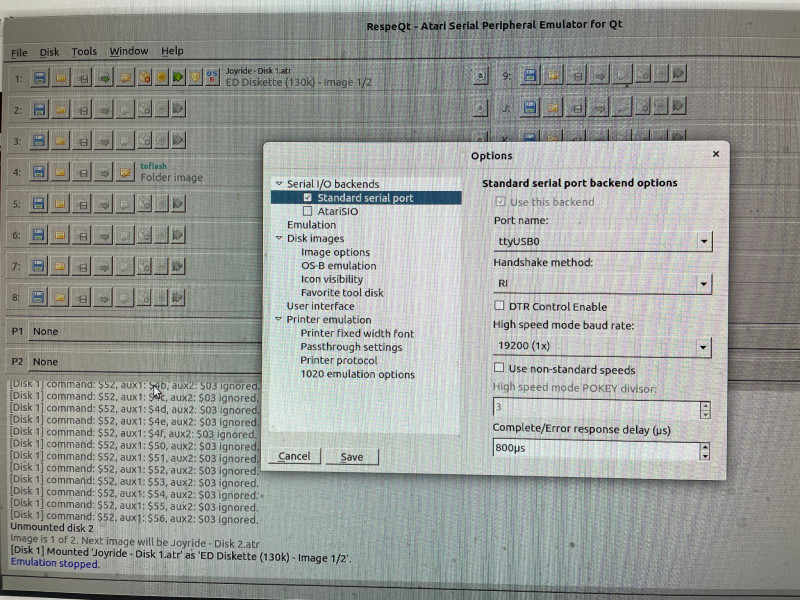Screen dimensions: 800x600
Task: Click the blue floppy disk icon for drive 9
Action: pos(530,74)
